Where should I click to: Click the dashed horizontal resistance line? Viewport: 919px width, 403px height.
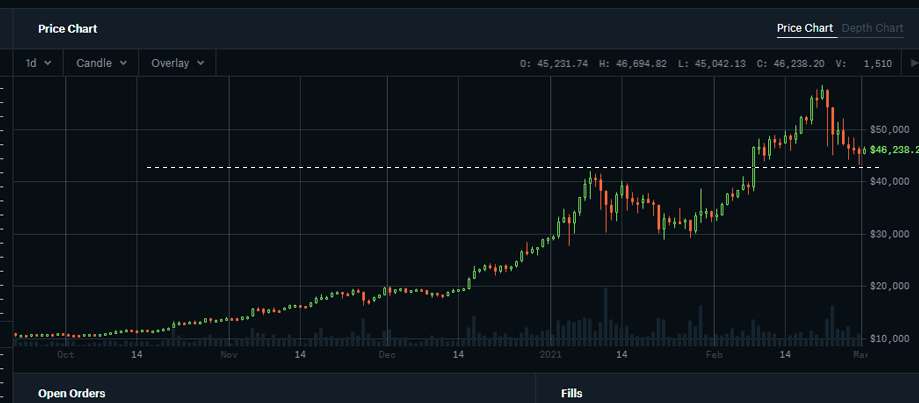pos(513,168)
